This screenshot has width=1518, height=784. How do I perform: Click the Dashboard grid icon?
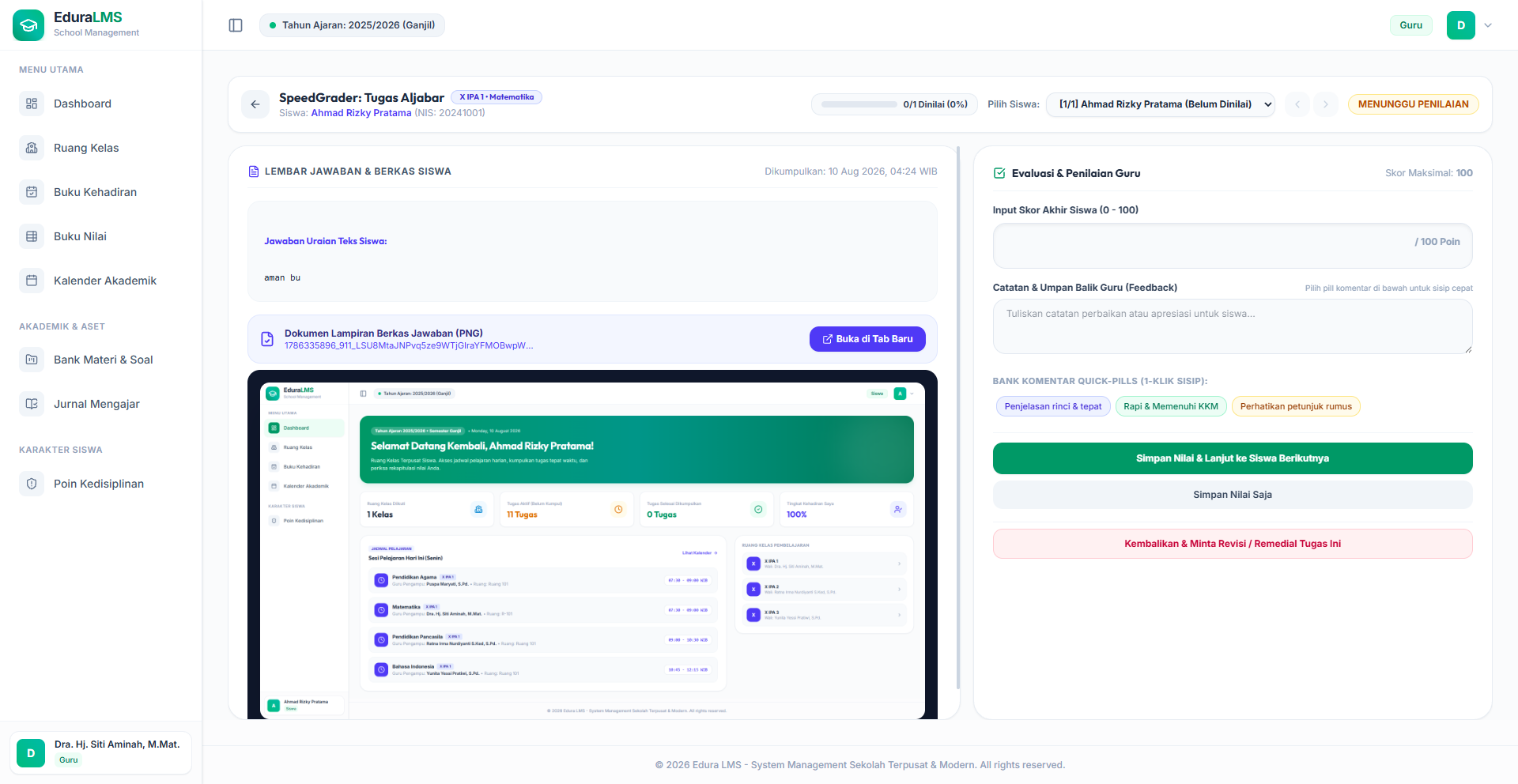[x=32, y=104]
